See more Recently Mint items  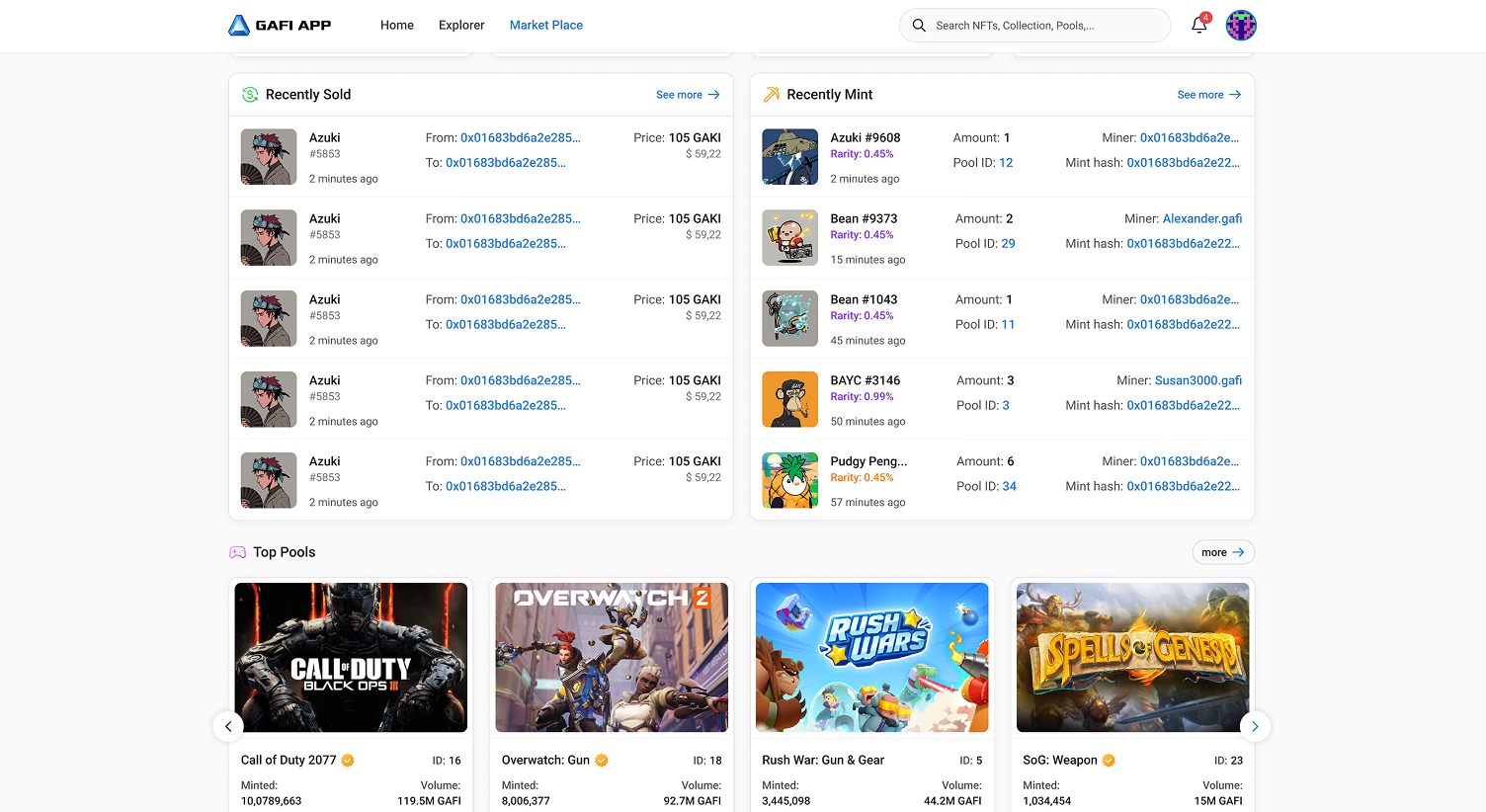point(1208,95)
